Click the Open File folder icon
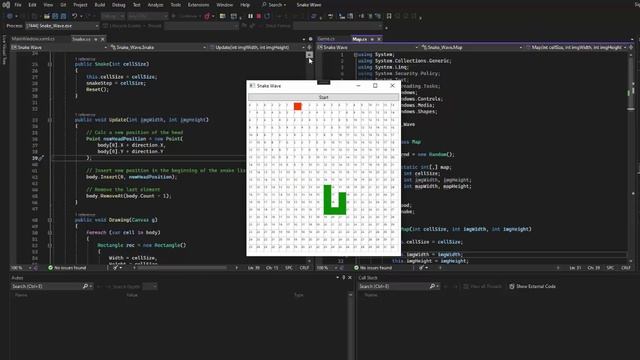Viewport: 640px width, 360px height. pyautogui.click(x=47, y=16)
